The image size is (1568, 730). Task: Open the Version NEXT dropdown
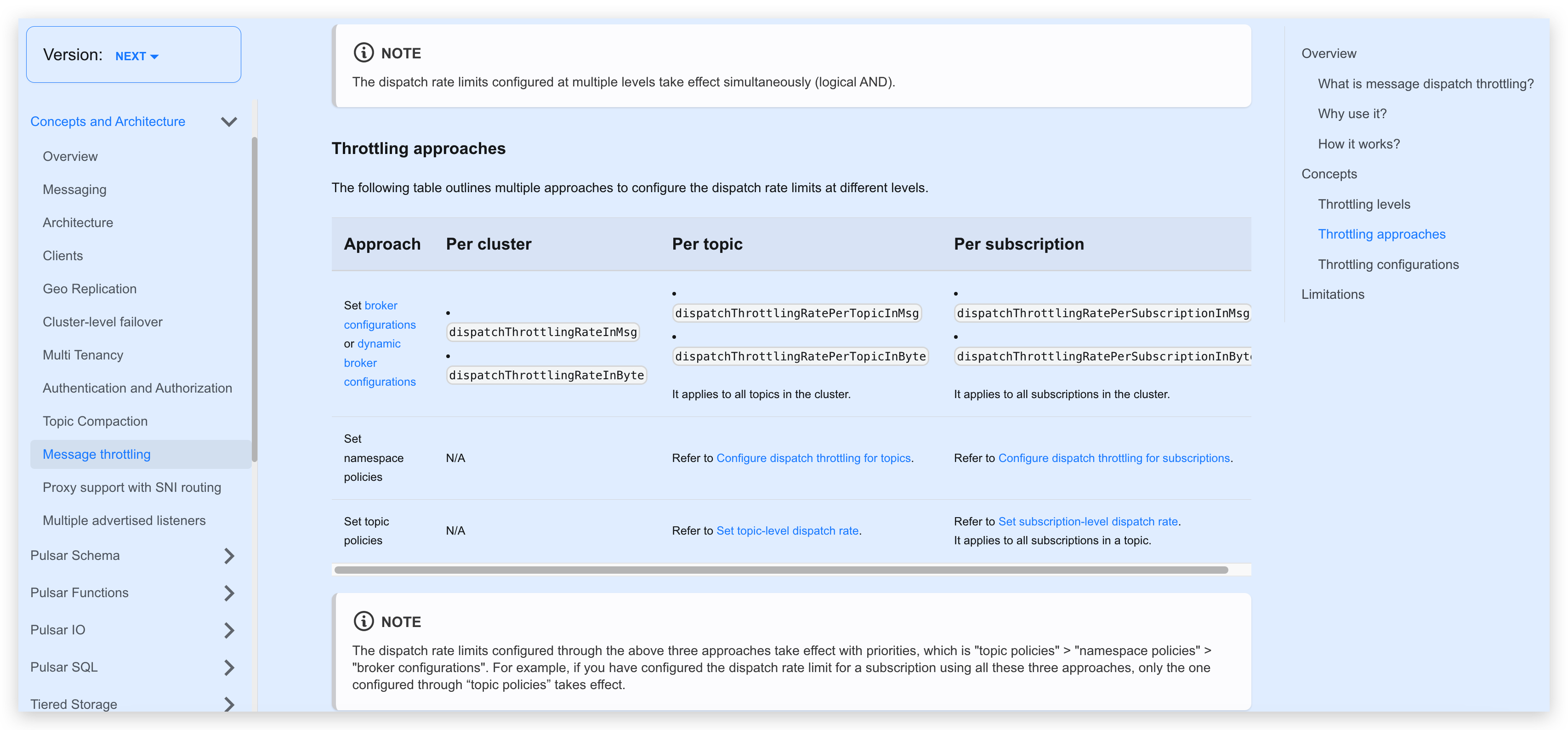(x=137, y=56)
